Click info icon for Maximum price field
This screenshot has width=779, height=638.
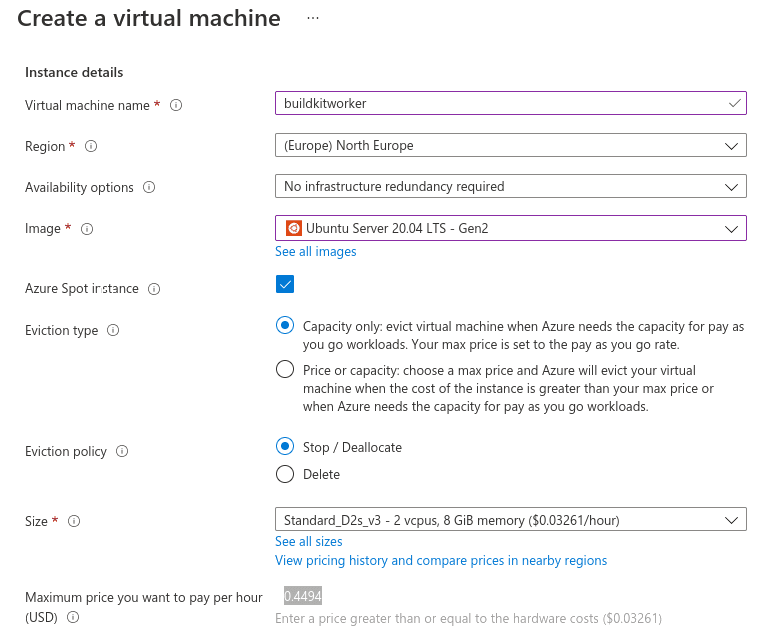click(x=73, y=617)
